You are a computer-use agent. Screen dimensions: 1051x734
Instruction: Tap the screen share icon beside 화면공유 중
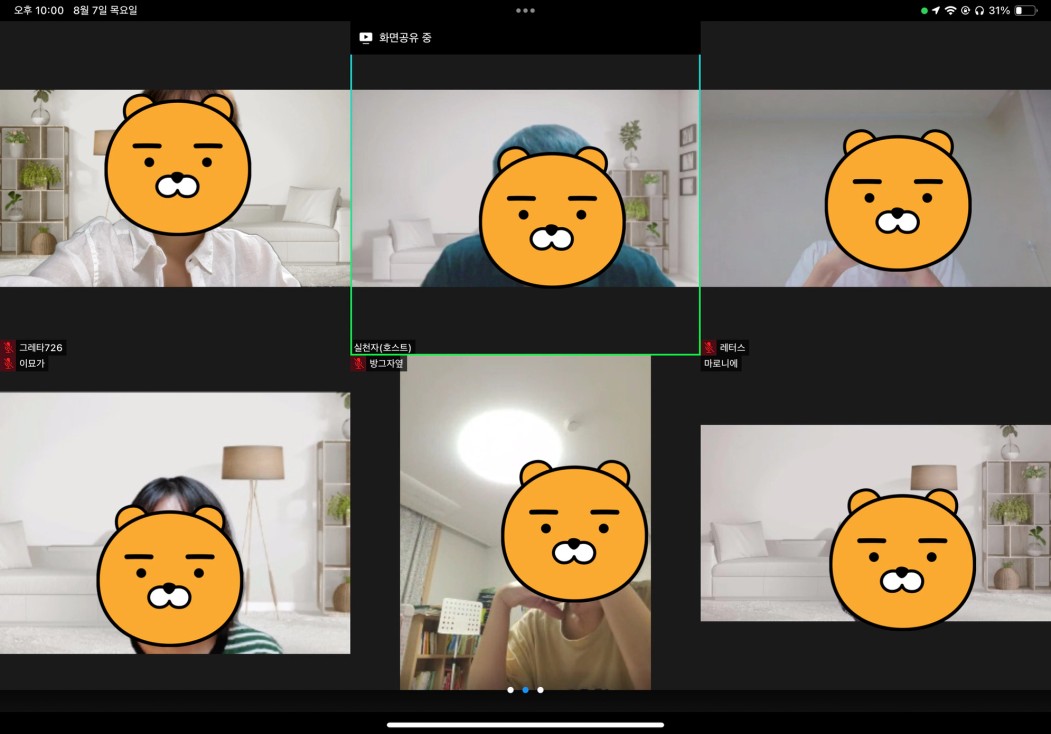point(365,38)
